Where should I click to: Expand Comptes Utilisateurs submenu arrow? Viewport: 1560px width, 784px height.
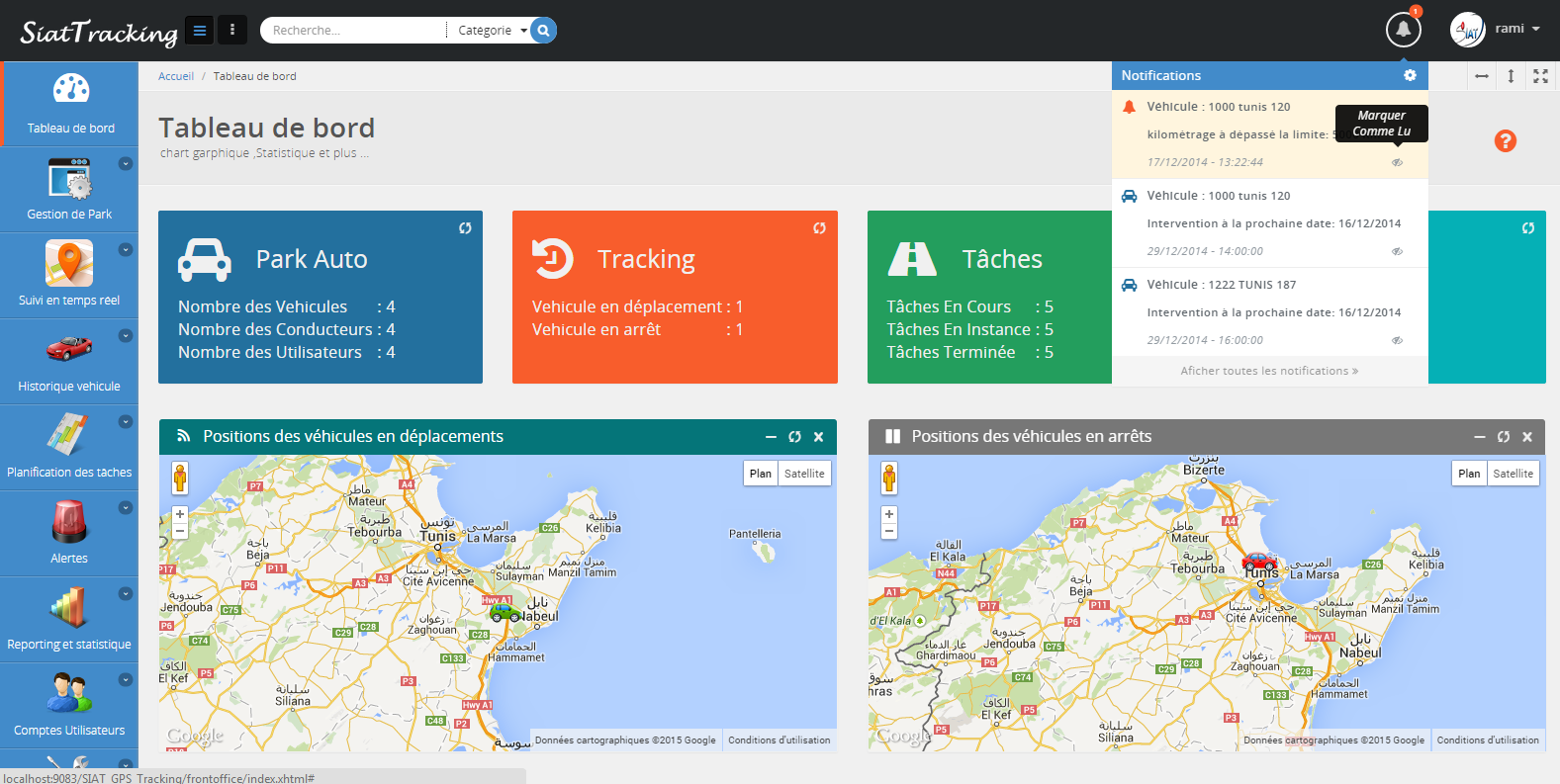[x=126, y=680]
